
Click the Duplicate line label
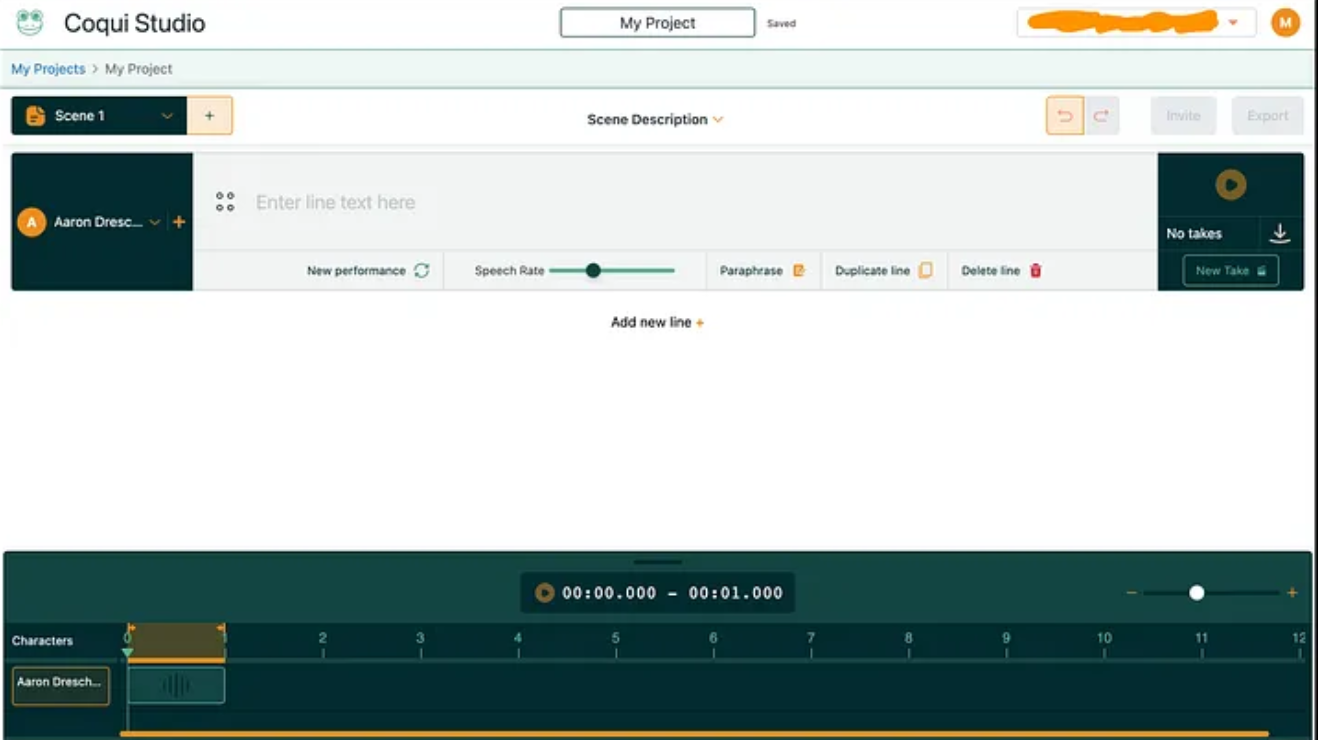click(x=872, y=271)
